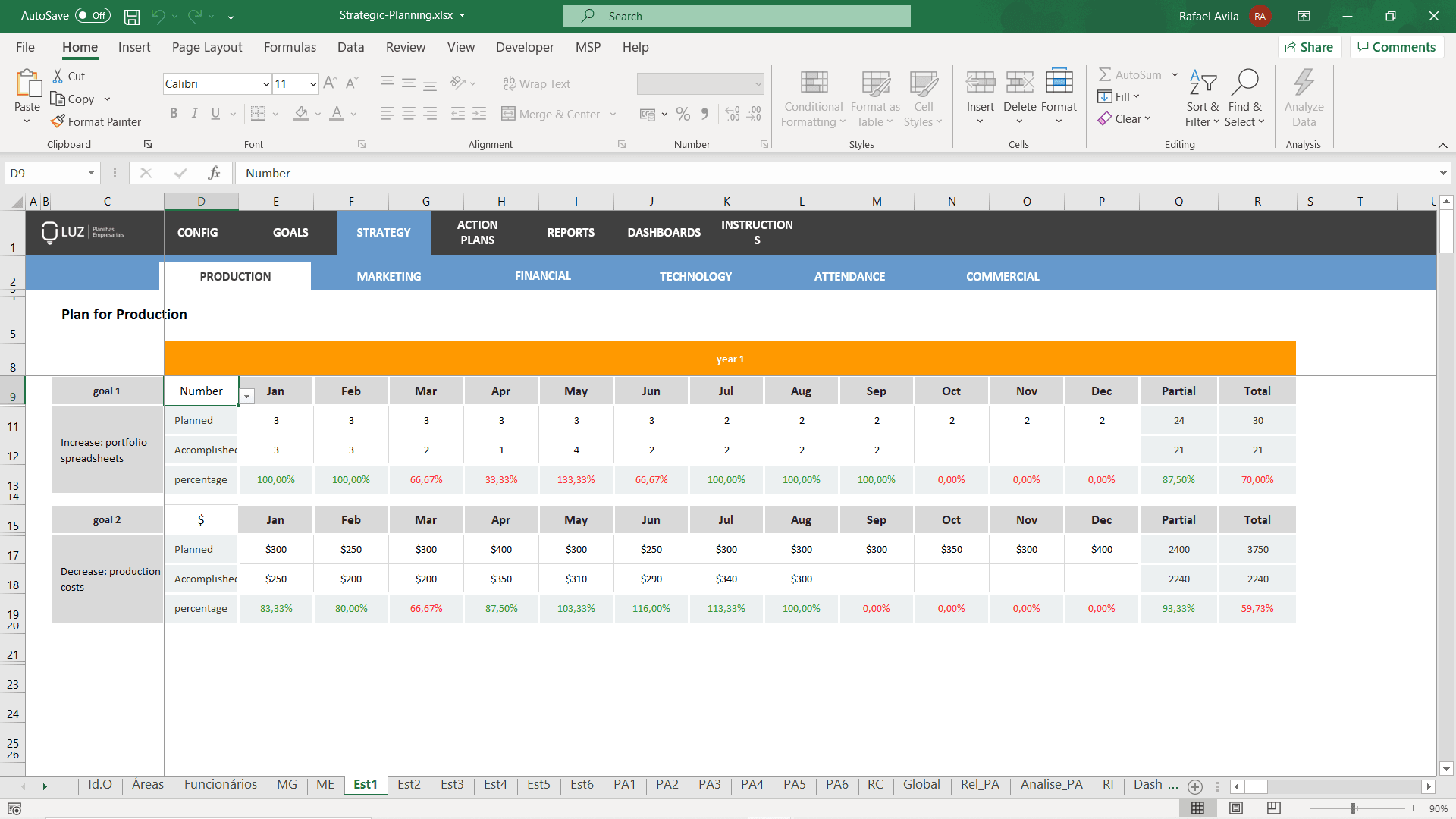Click the Wrap Text toggle

(x=538, y=83)
